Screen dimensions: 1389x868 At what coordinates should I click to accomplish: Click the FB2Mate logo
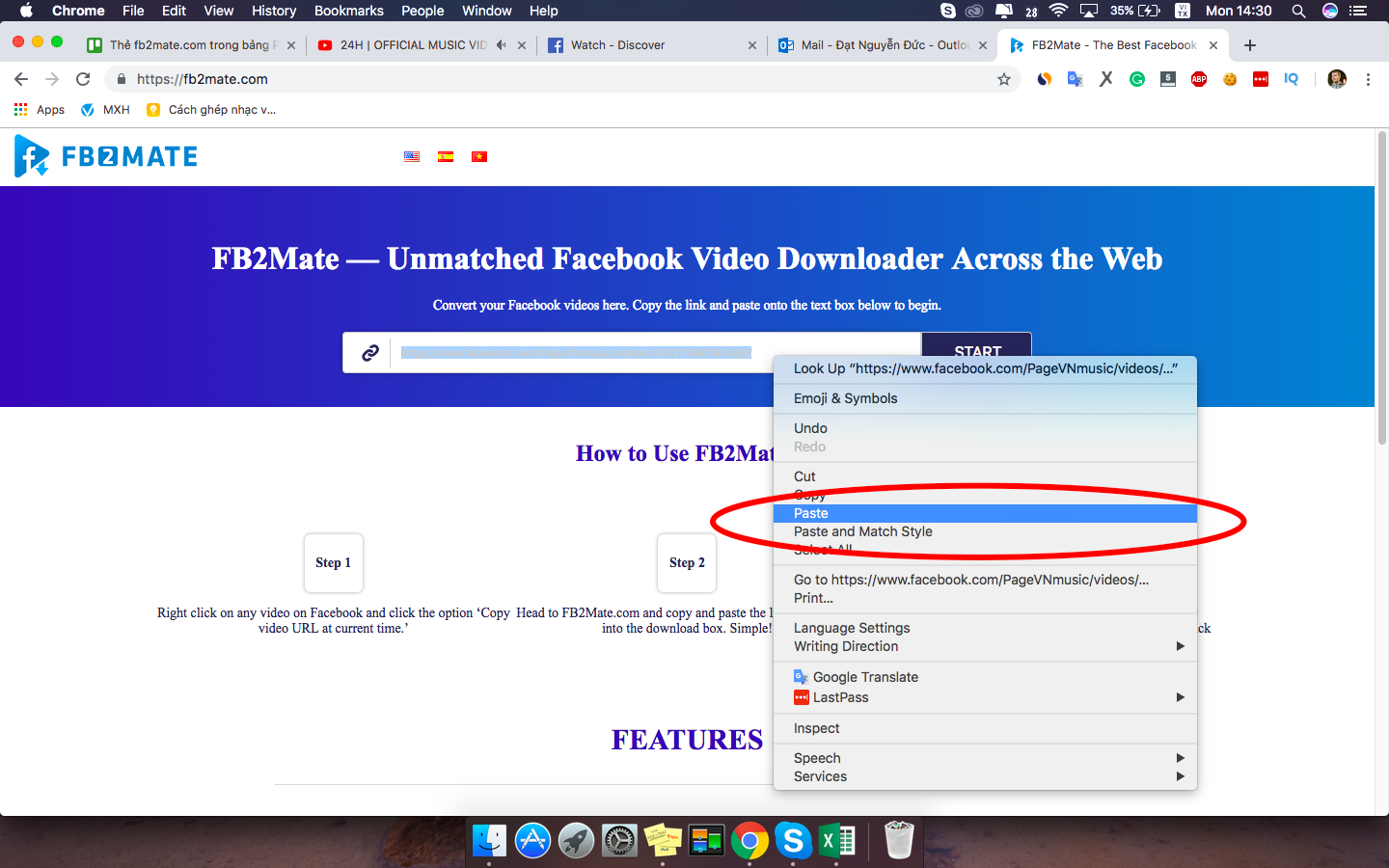(x=104, y=155)
